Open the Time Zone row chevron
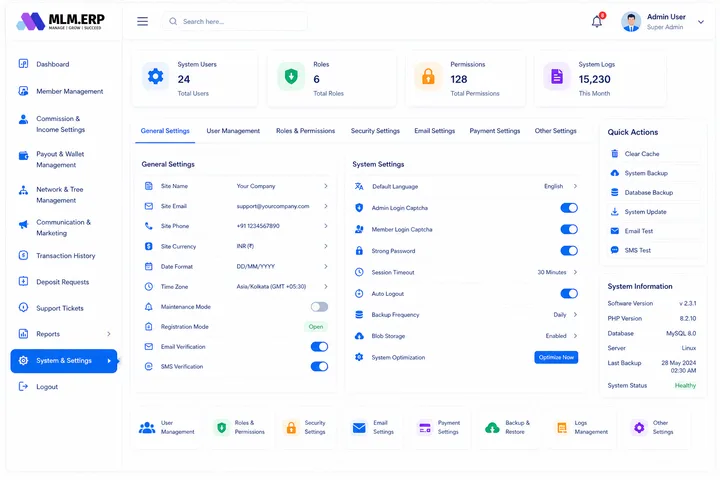The image size is (720, 480). 326,286
